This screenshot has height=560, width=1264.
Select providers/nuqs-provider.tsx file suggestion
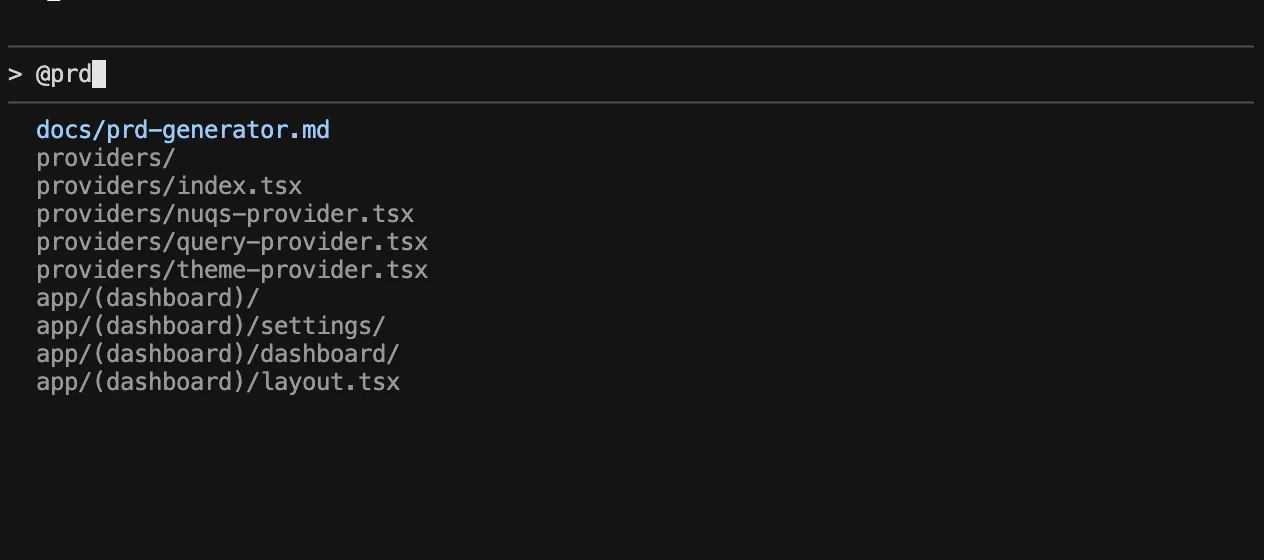[225, 214]
